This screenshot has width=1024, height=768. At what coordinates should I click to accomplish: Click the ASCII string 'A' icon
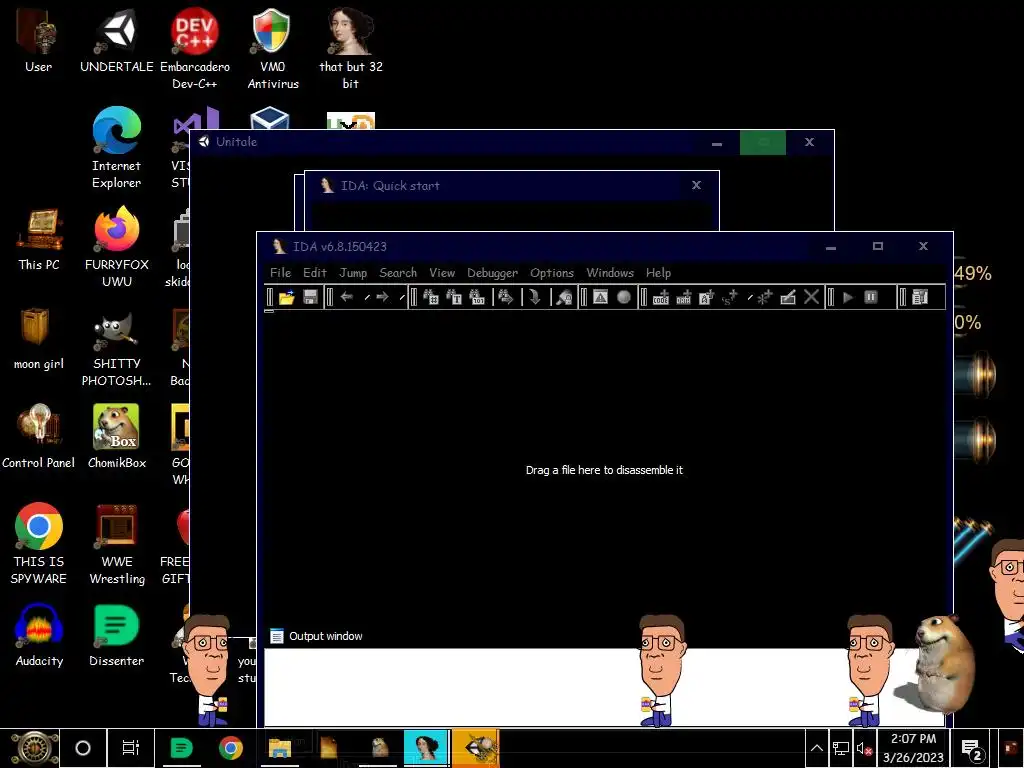(707, 298)
